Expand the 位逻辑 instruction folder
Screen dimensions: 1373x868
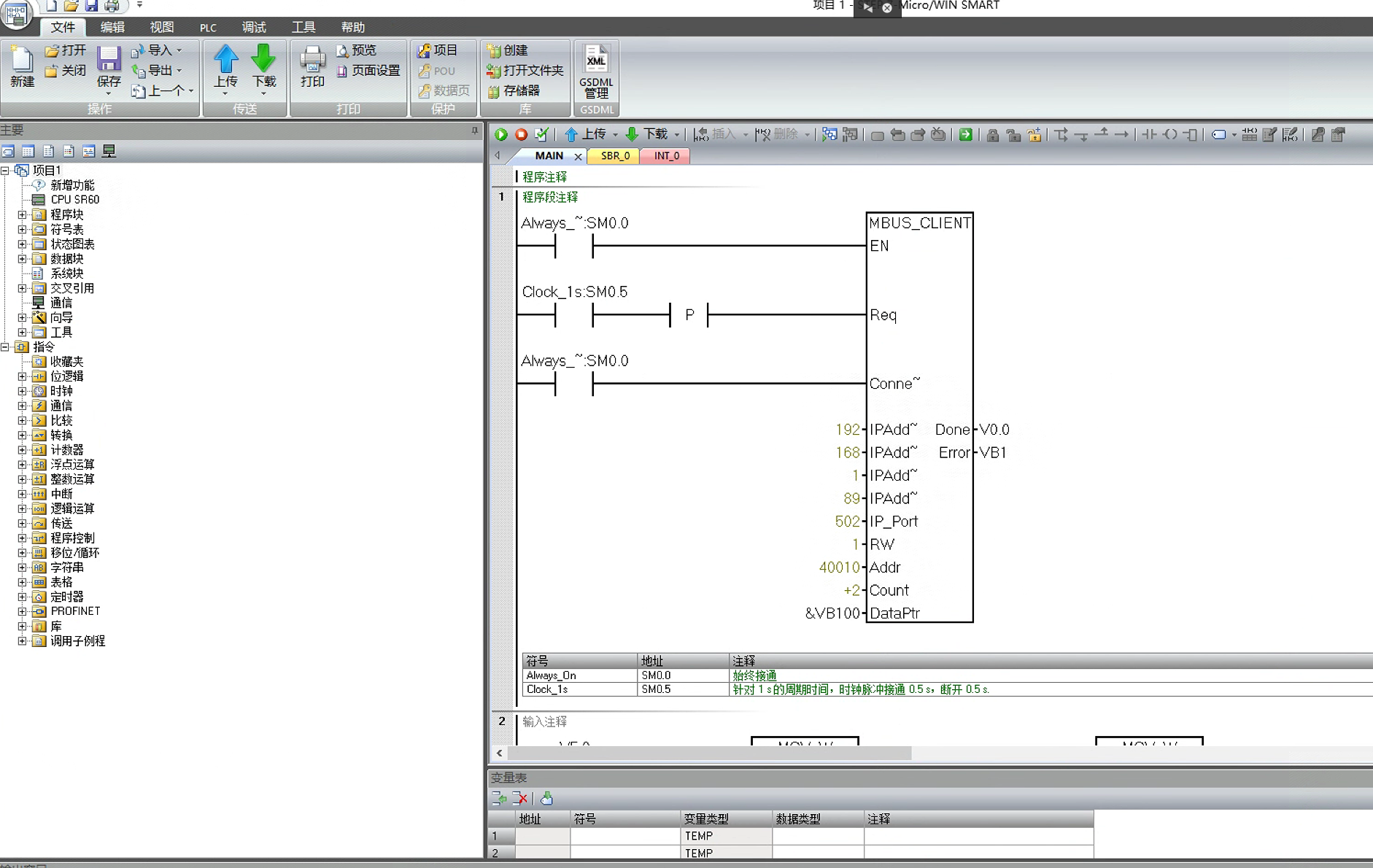[22, 376]
